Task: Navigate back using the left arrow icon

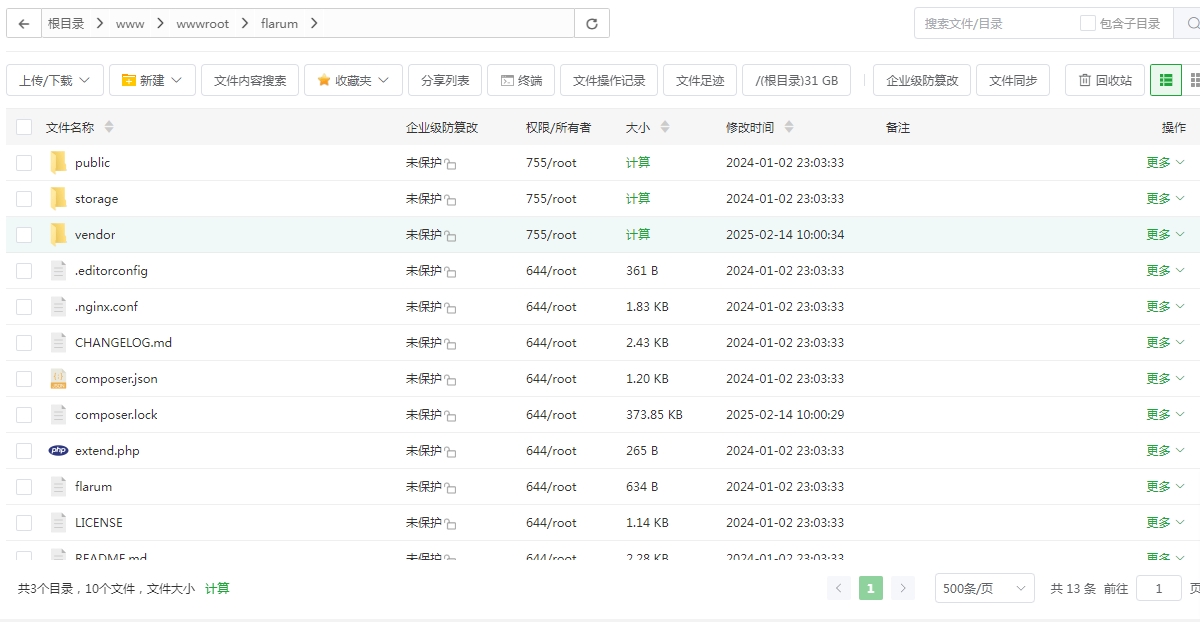Action: point(23,22)
